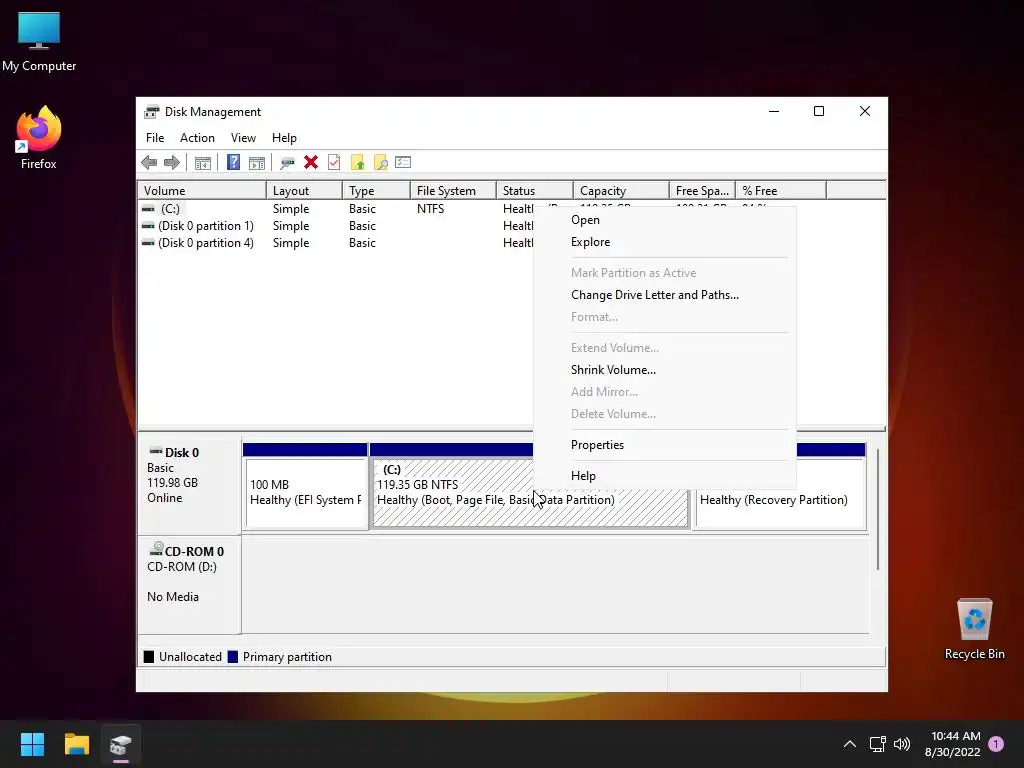Click NTFS cell in the (C:) row
Image resolution: width=1024 pixels, height=768 pixels.
tap(430, 209)
